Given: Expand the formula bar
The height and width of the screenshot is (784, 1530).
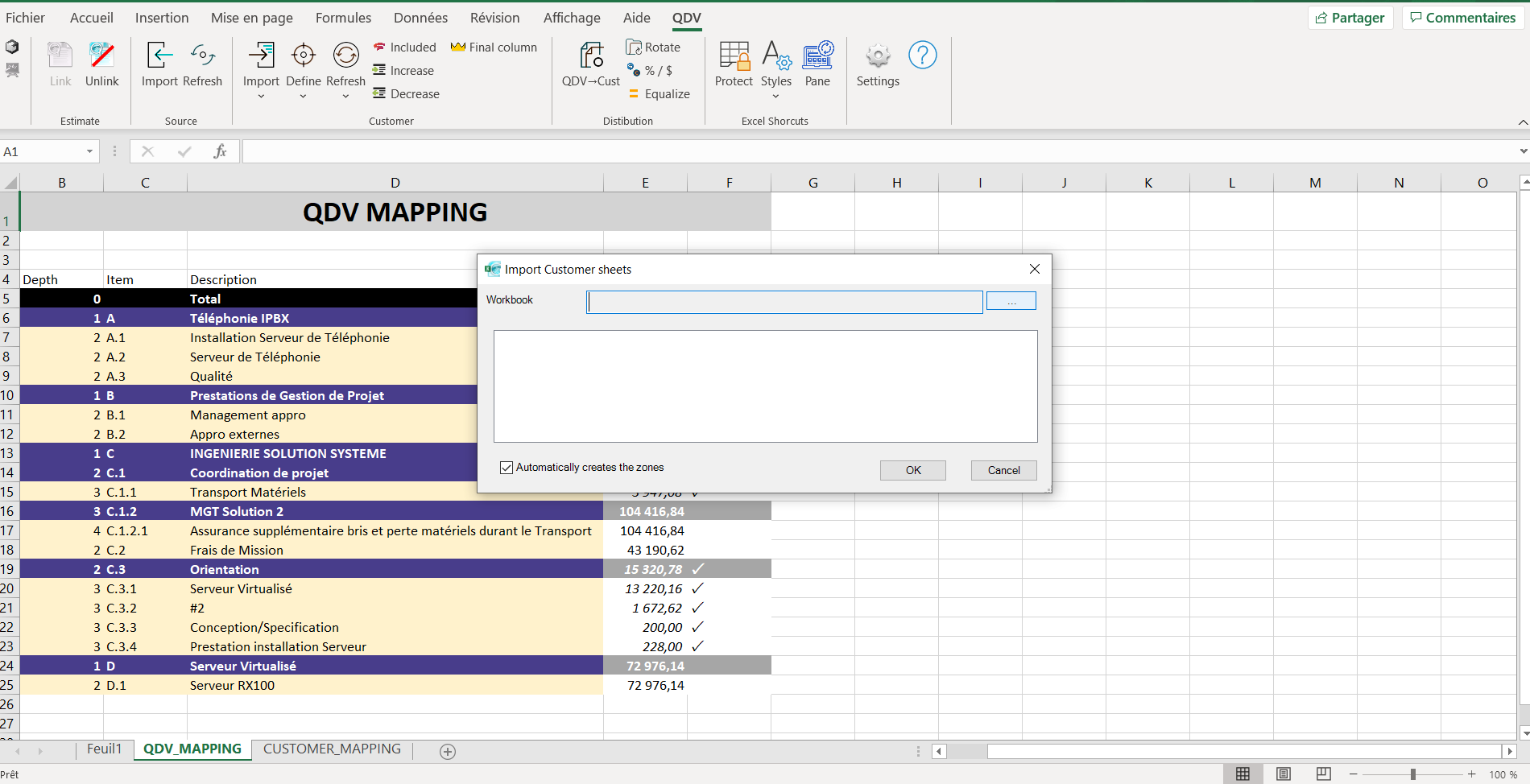Looking at the screenshot, I should tap(1523, 151).
